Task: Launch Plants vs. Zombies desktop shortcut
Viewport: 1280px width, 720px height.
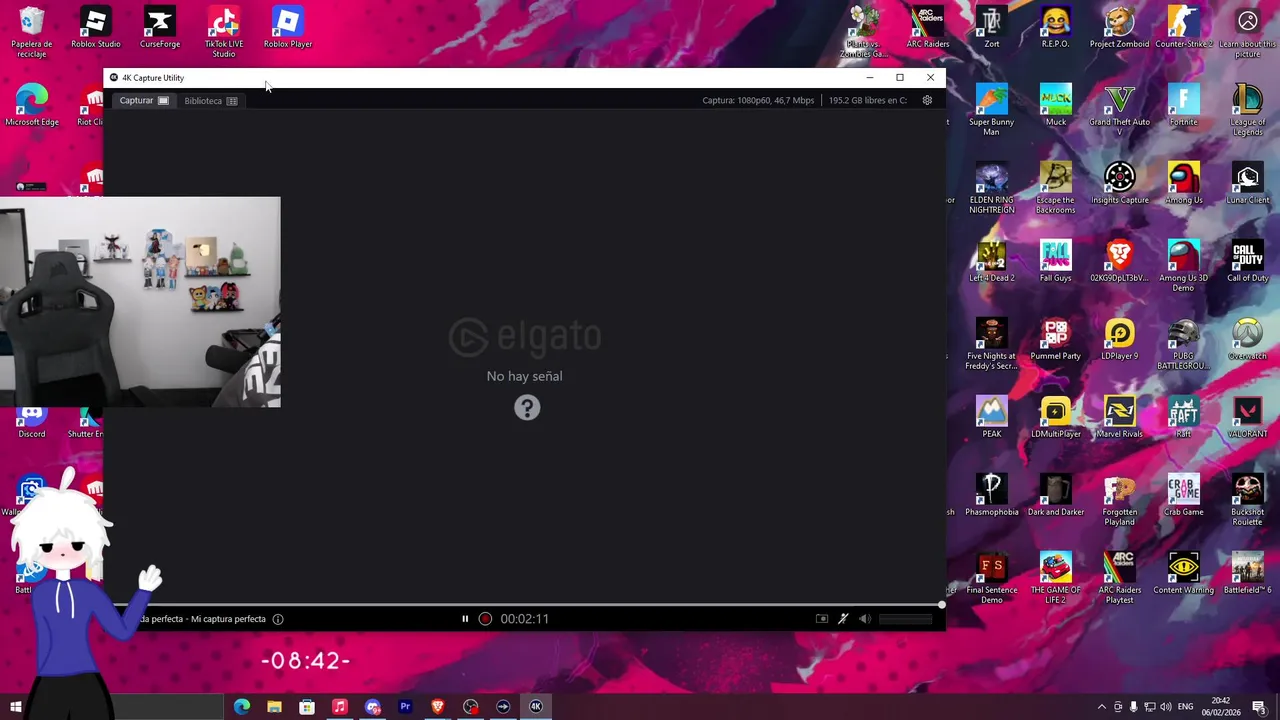Action: click(x=864, y=32)
